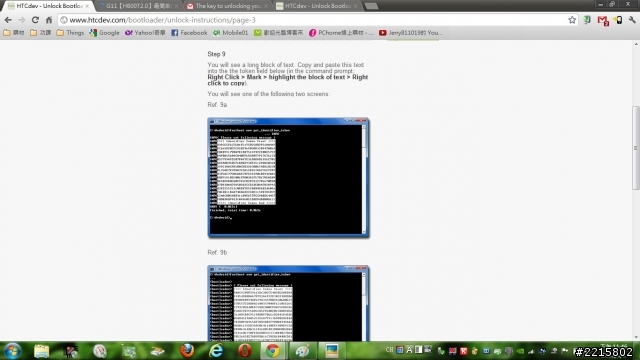The image size is (640, 360).
Task: Open the Mobile01 bookmark
Action: click(x=230, y=33)
